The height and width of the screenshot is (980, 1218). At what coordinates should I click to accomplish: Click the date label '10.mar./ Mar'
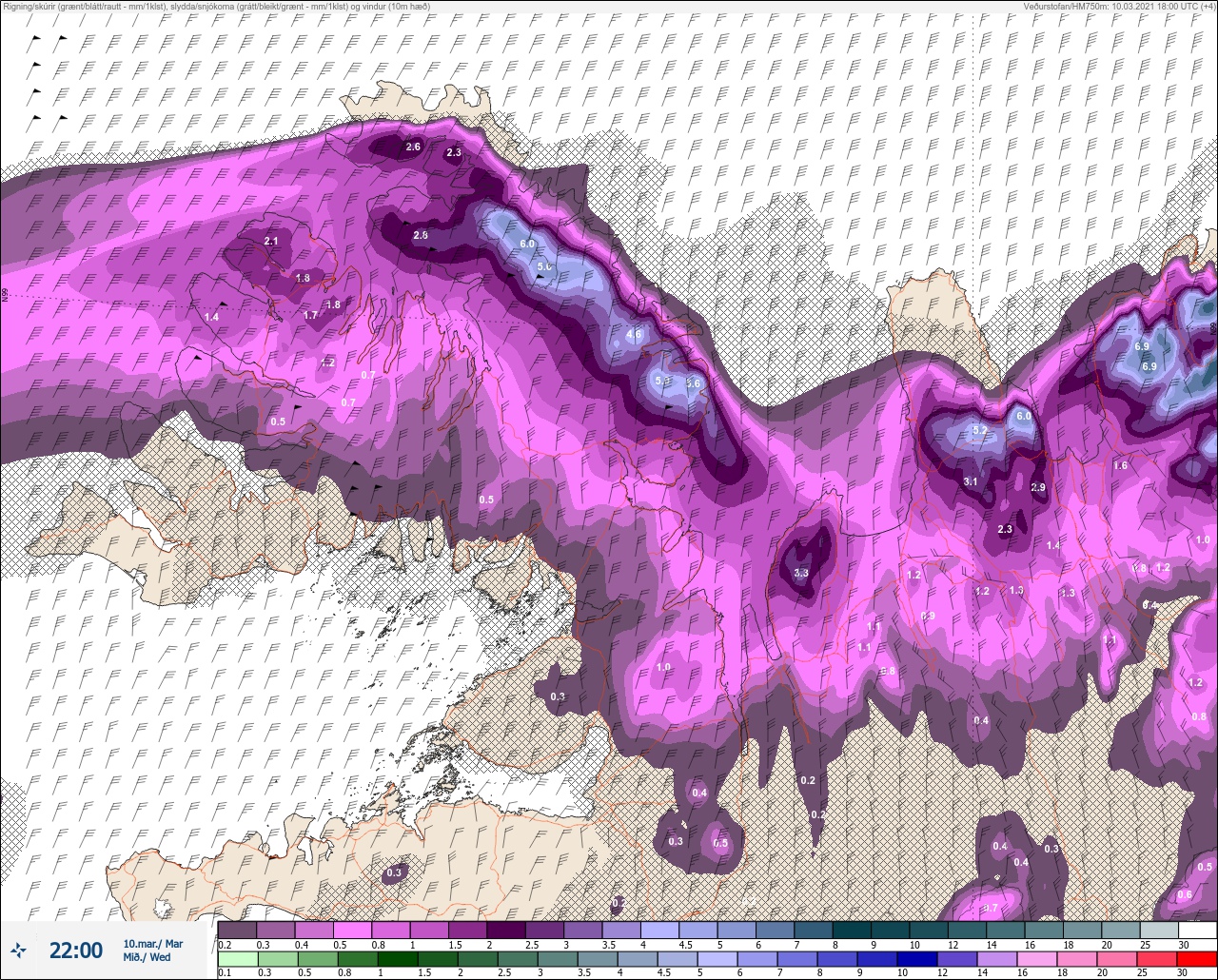[x=152, y=944]
